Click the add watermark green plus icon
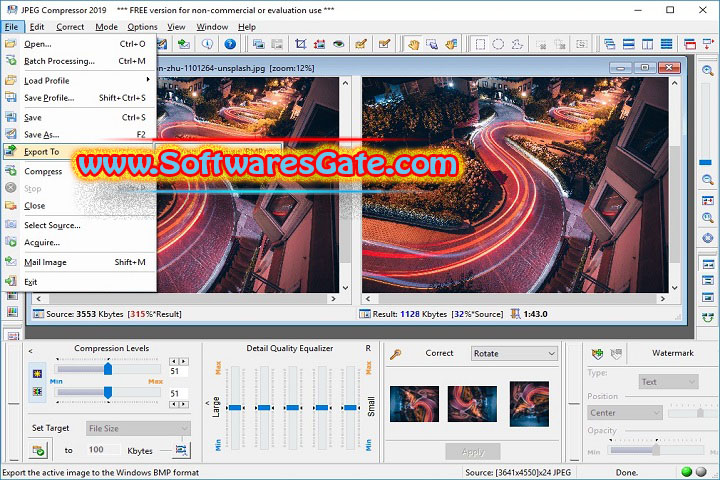Screen dimensions: 720x480 click(597, 353)
